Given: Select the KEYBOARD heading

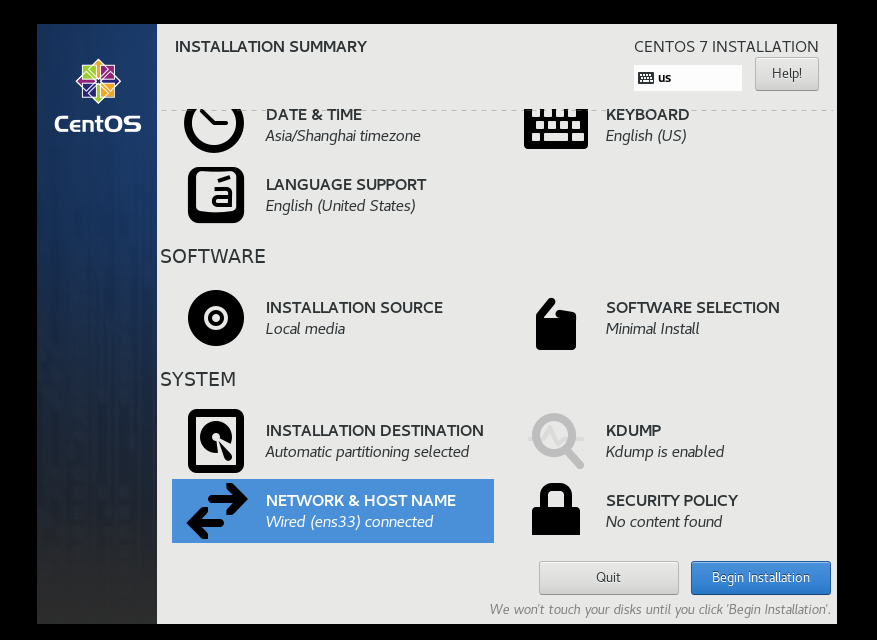Looking at the screenshot, I should 647,115.
